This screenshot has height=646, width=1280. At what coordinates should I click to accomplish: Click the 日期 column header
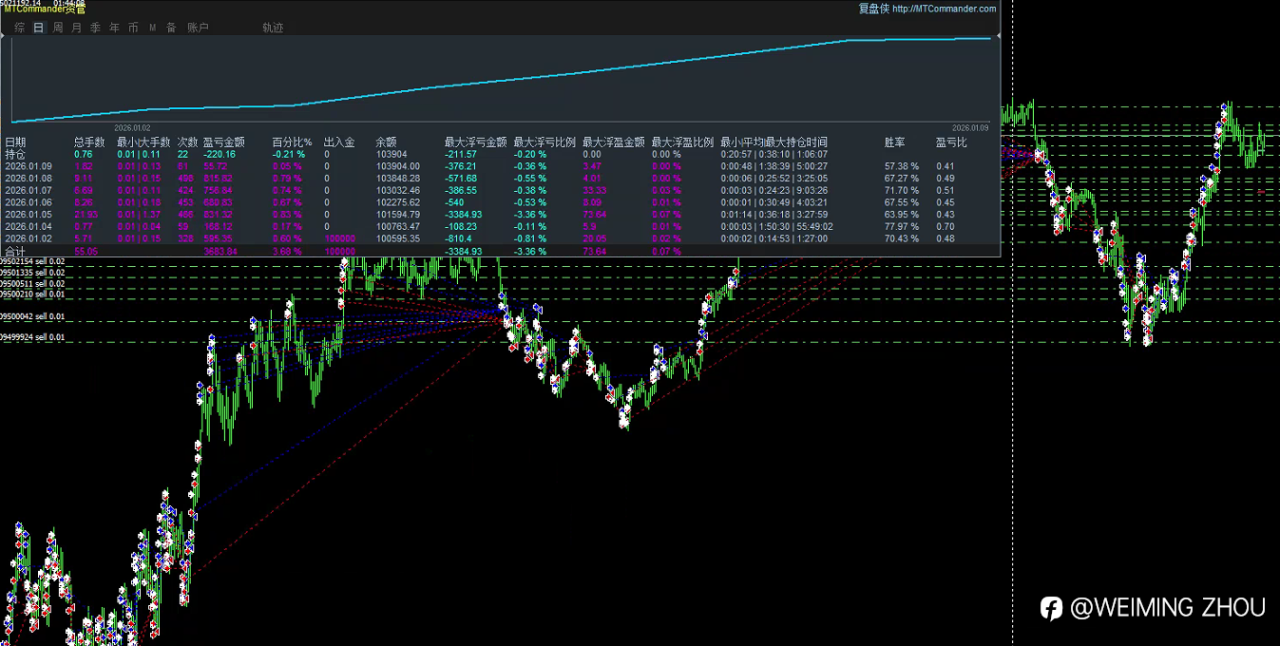pyautogui.click(x=16, y=143)
